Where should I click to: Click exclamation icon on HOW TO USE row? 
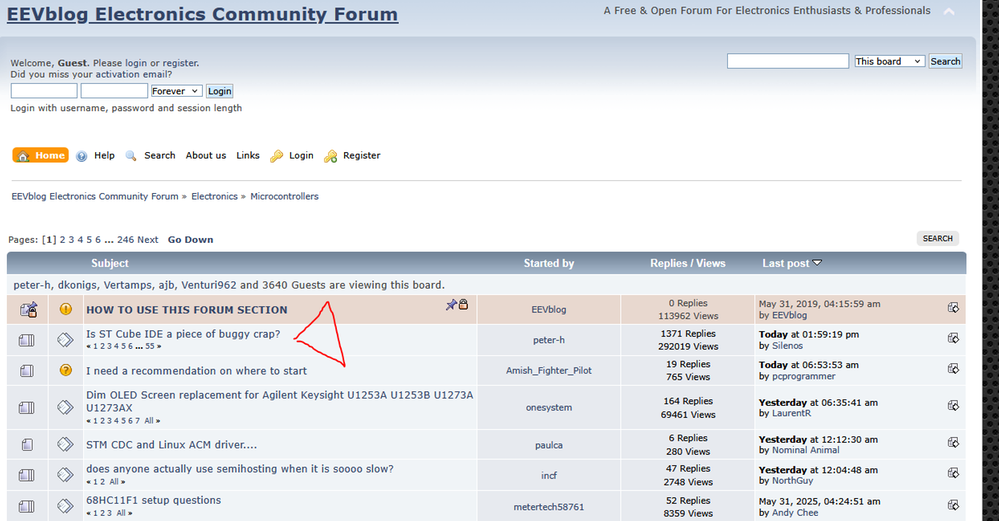coord(66,309)
